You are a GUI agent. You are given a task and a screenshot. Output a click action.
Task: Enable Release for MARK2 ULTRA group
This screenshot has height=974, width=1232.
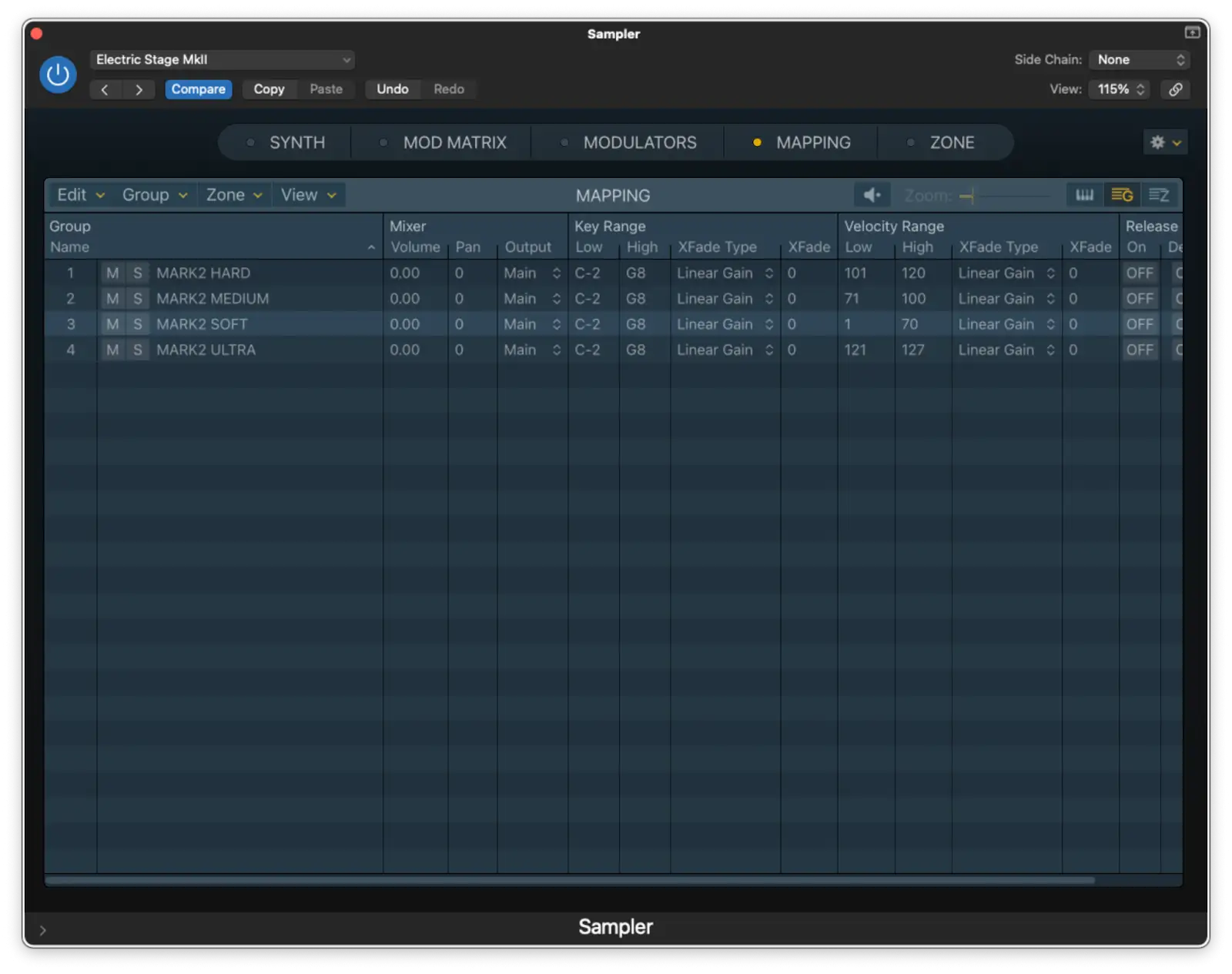(1140, 350)
